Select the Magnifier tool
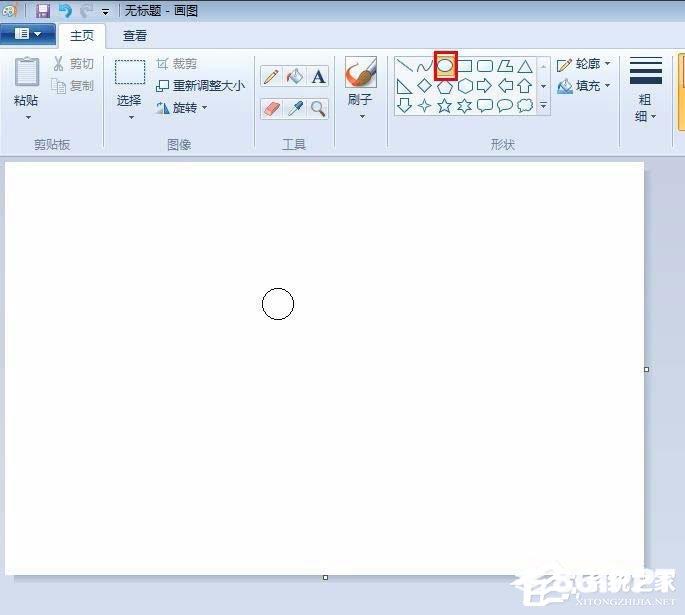 pos(318,108)
